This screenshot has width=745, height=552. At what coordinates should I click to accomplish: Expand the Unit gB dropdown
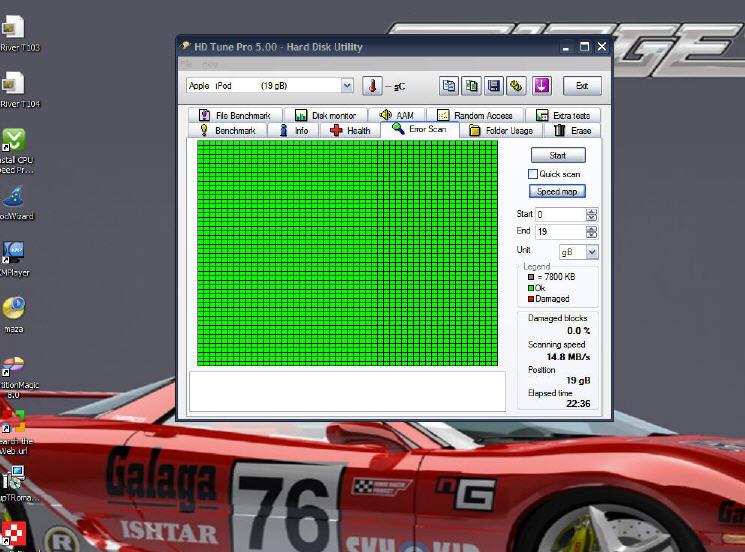tap(592, 252)
